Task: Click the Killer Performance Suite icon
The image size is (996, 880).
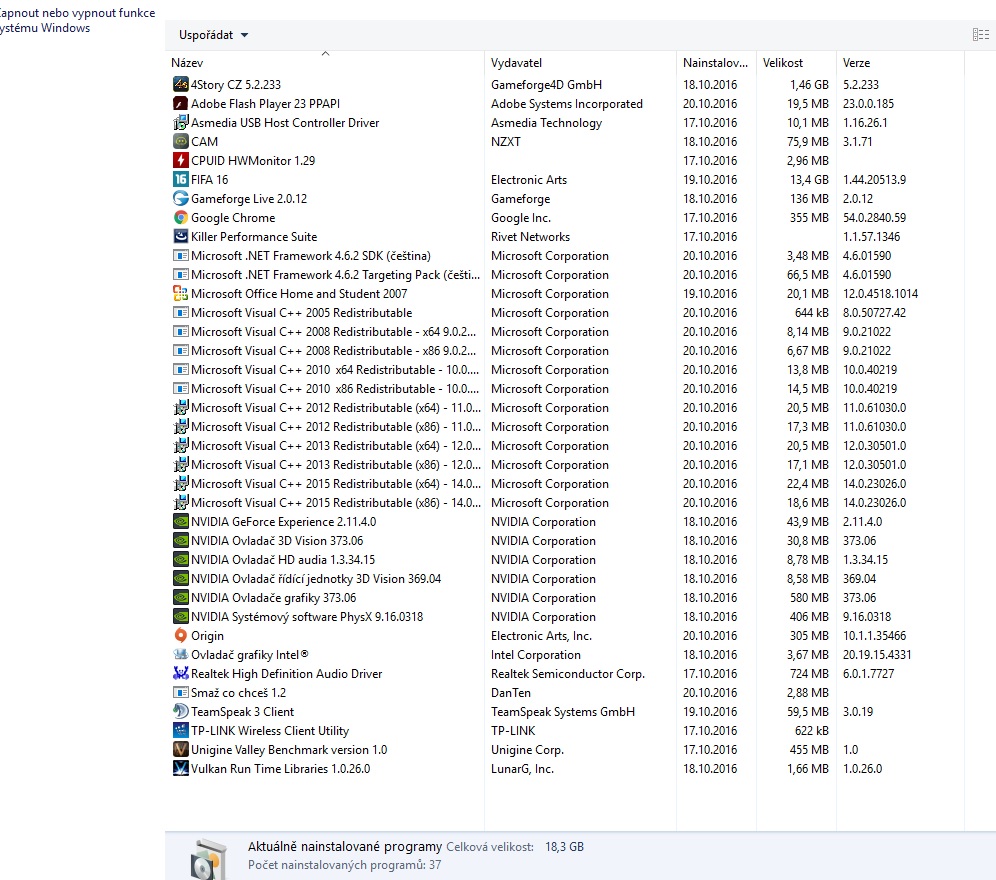Action: pos(180,236)
